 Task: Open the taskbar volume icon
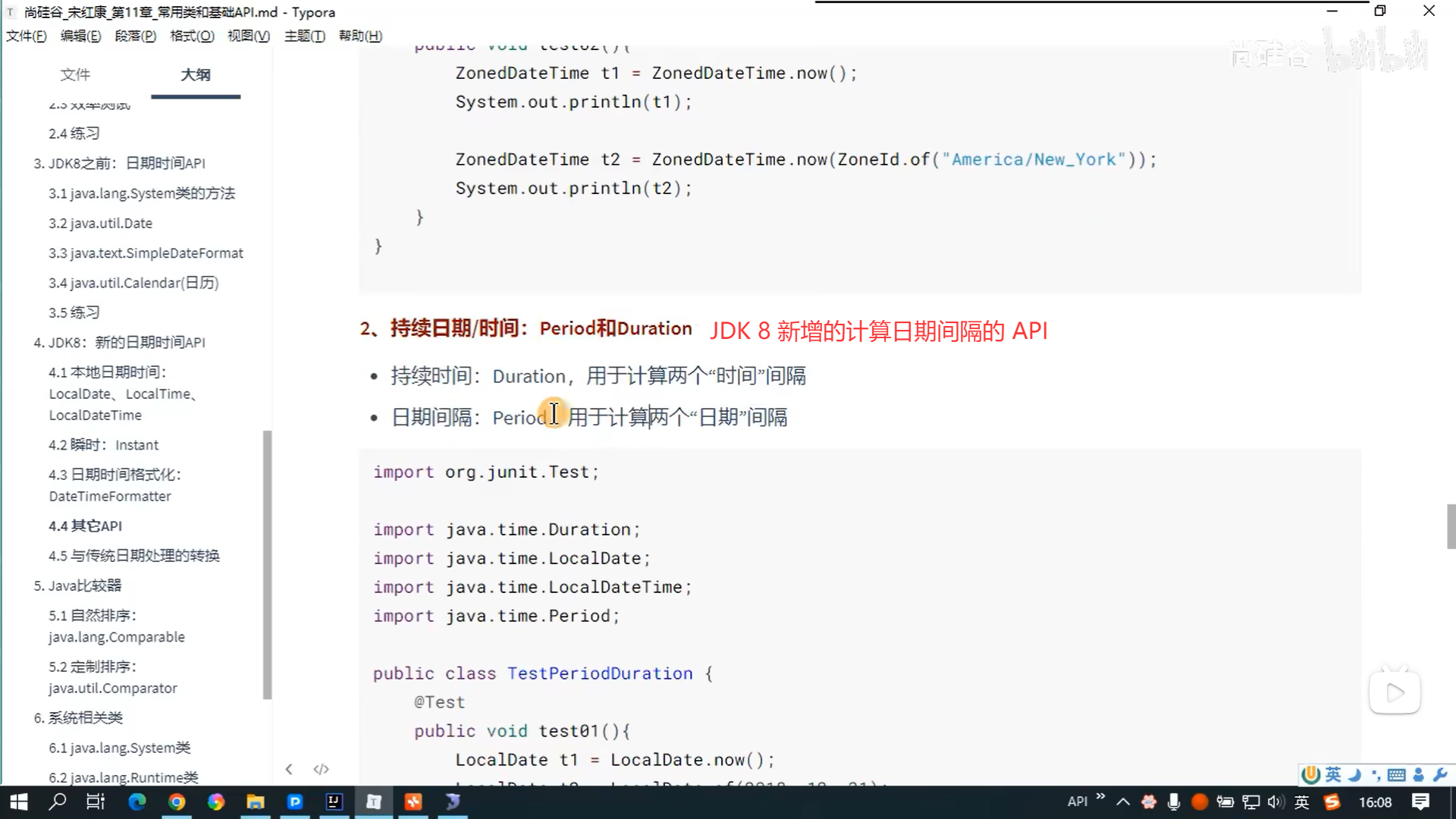[1276, 802]
